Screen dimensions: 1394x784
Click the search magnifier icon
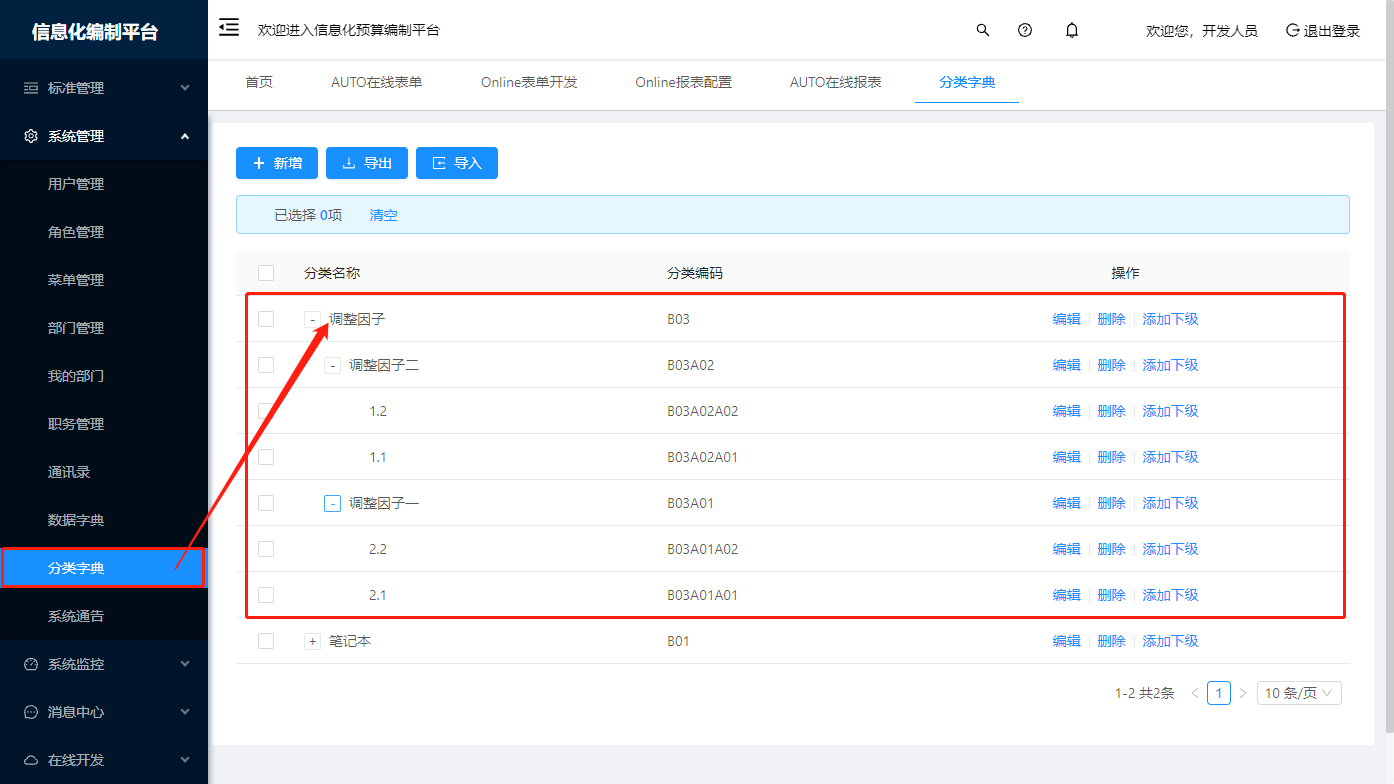(982, 29)
